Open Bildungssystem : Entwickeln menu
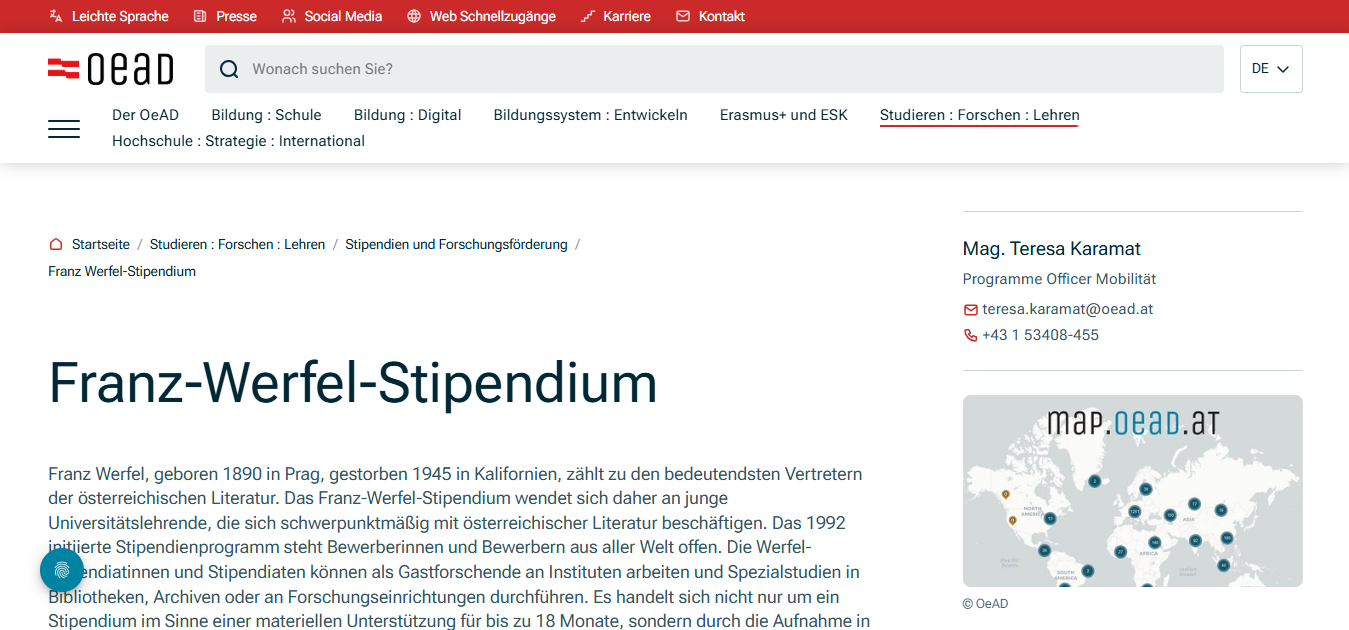The height and width of the screenshot is (630, 1349). click(x=591, y=115)
